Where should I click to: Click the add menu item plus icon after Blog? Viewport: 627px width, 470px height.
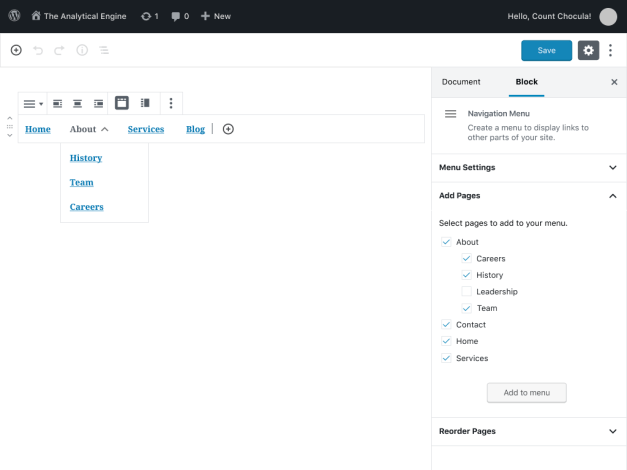pyautogui.click(x=228, y=129)
